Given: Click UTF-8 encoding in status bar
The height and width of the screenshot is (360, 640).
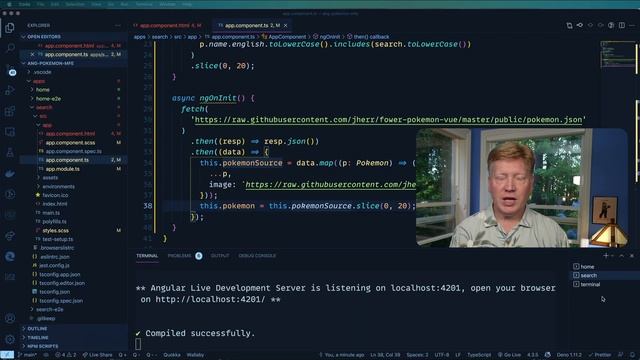Looking at the screenshot, I should pyautogui.click(x=442, y=355).
